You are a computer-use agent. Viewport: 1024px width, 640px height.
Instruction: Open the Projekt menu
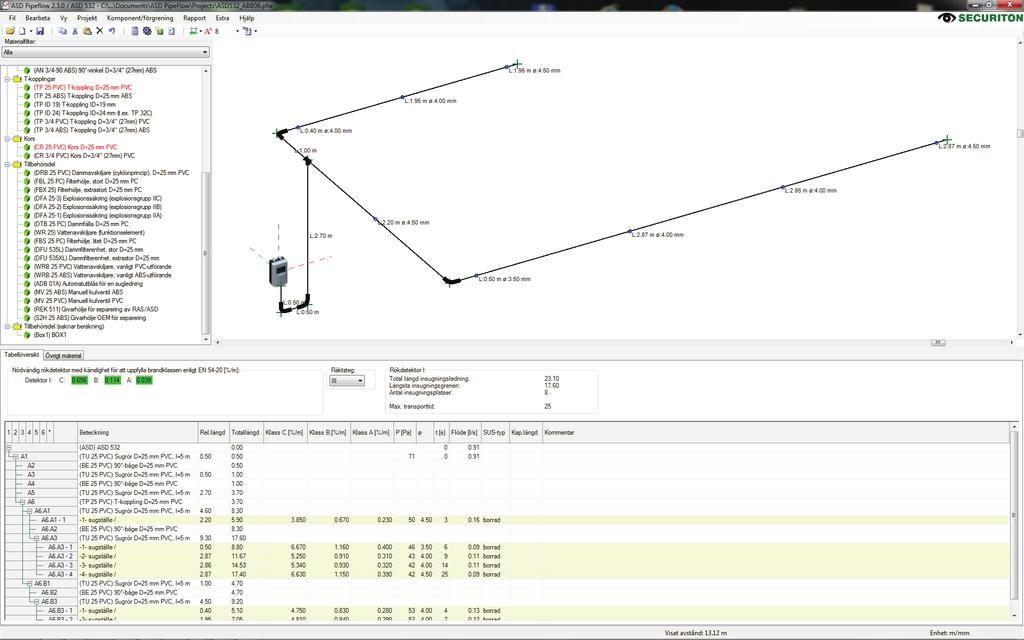[87, 18]
